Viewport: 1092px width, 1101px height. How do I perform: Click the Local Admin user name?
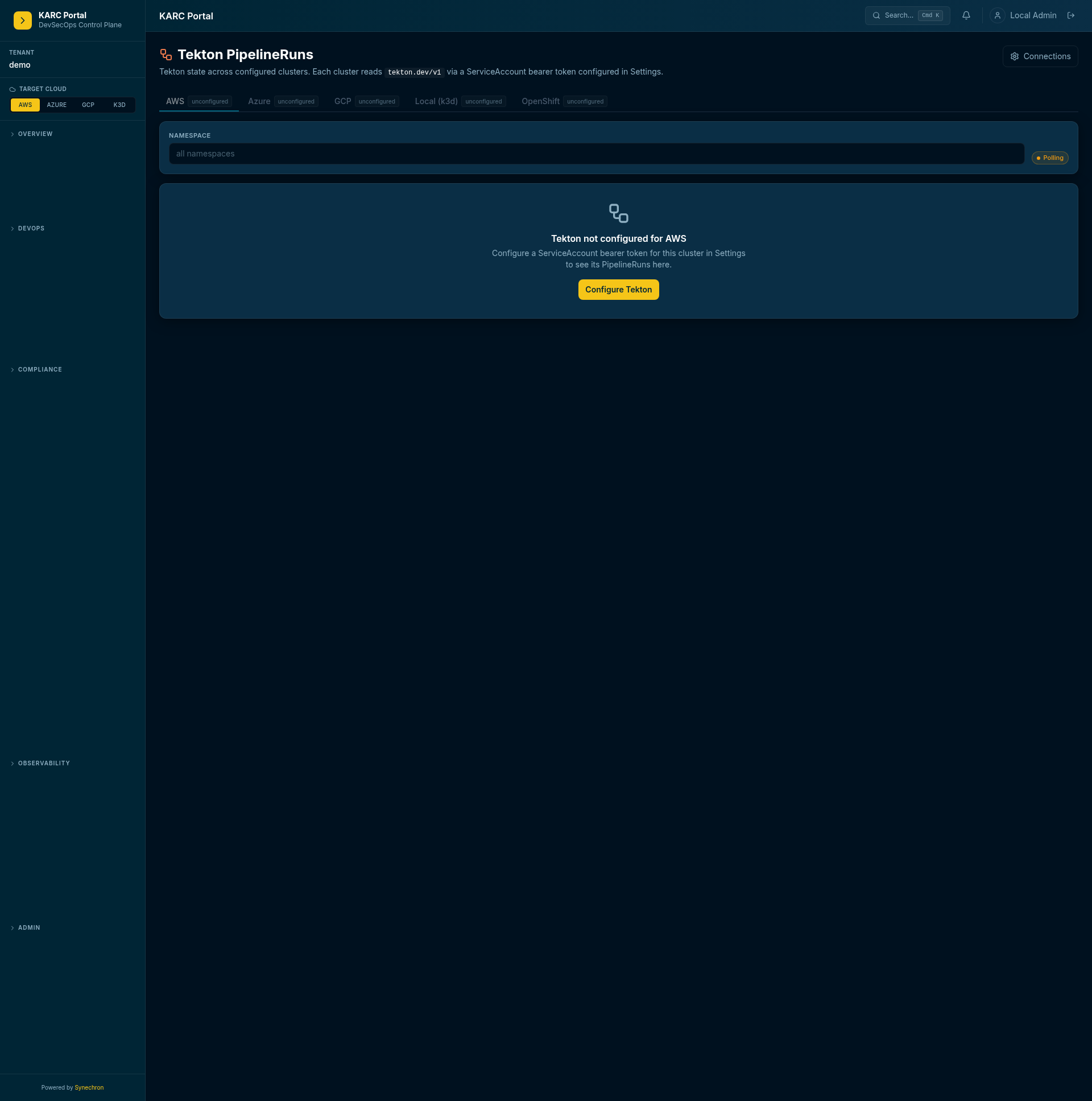pyautogui.click(x=1033, y=15)
